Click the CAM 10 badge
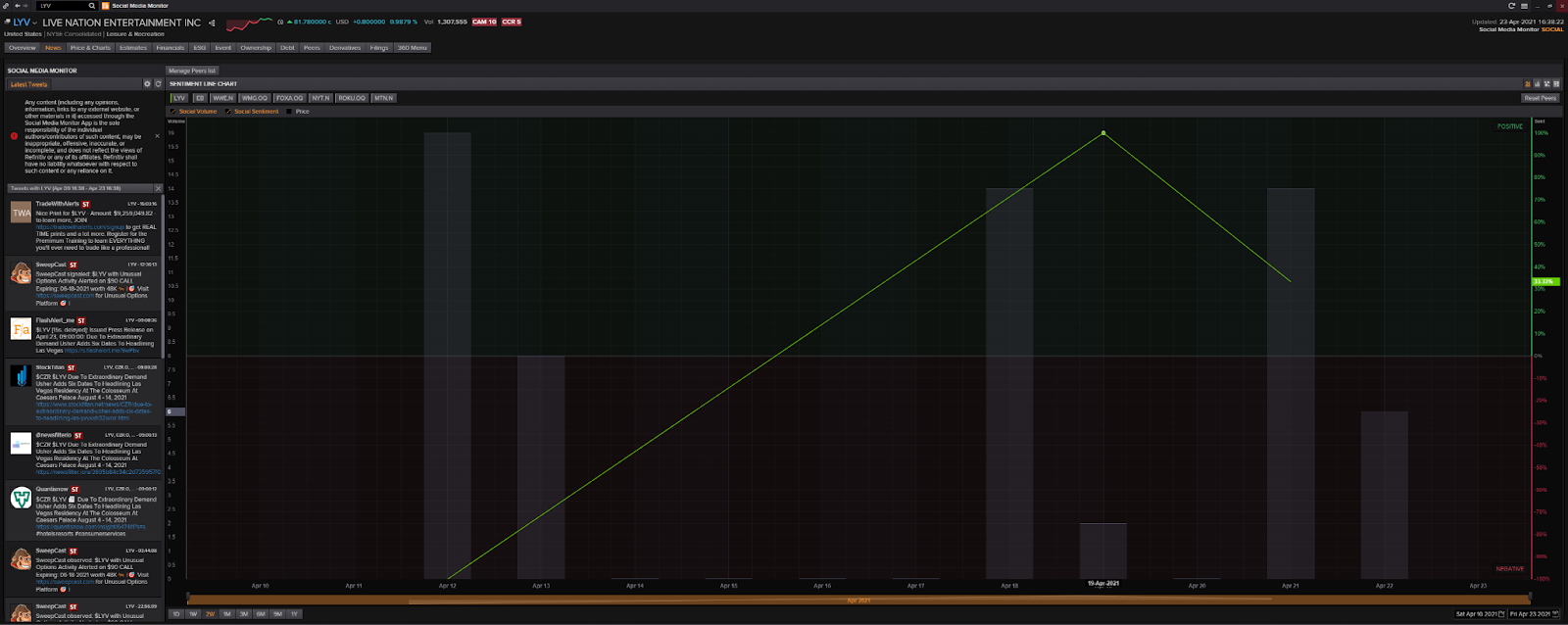Viewport: 1568px width, 625px height. point(484,22)
